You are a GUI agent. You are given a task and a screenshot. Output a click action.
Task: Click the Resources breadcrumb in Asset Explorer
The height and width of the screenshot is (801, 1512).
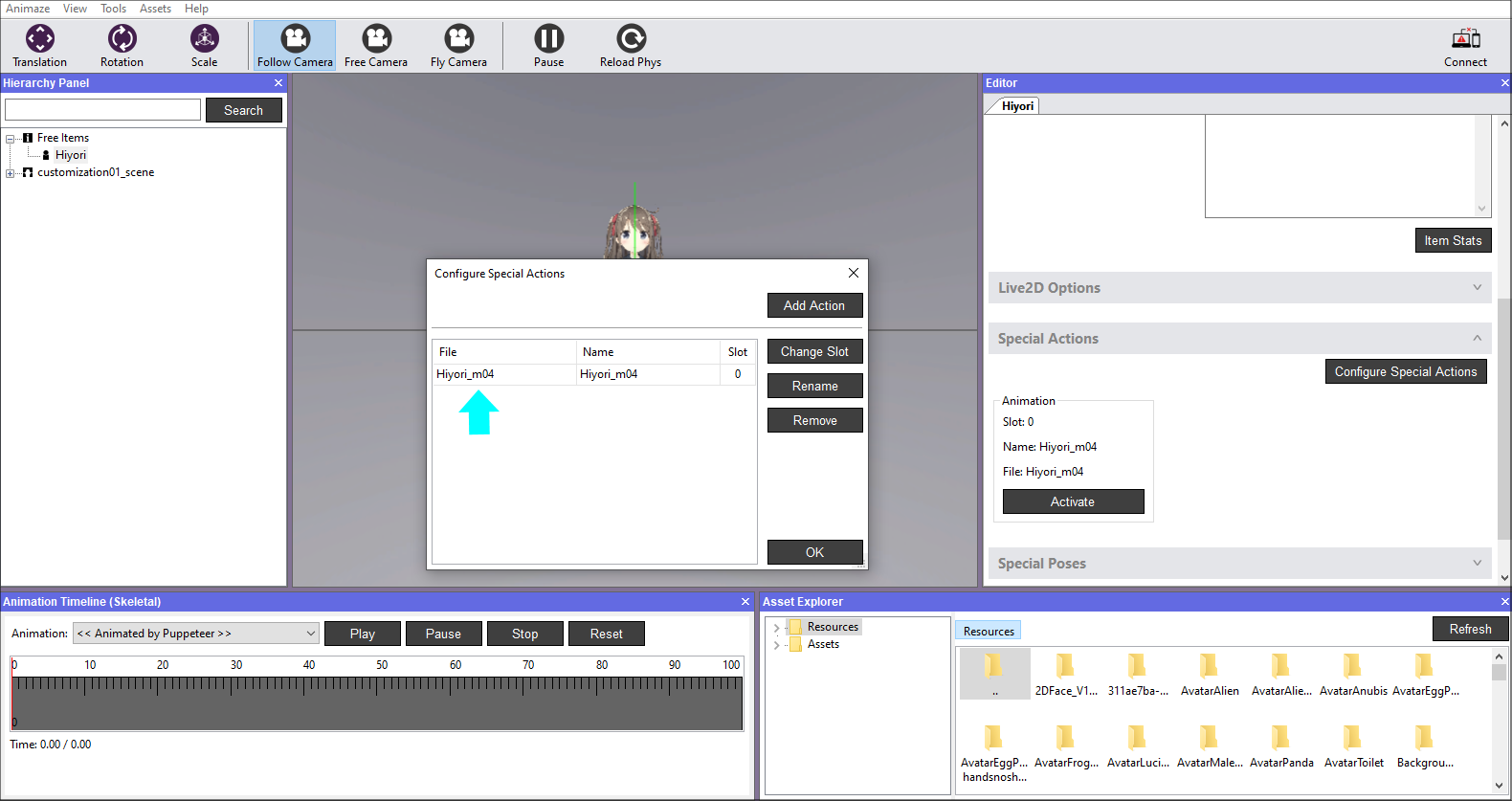click(989, 631)
